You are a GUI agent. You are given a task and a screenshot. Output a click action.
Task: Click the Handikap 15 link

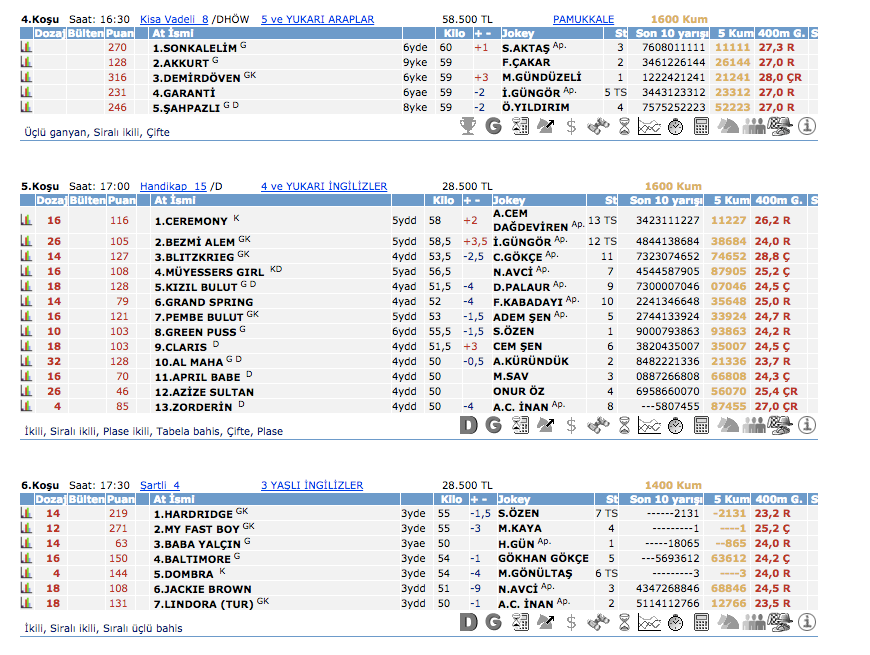coord(173,186)
